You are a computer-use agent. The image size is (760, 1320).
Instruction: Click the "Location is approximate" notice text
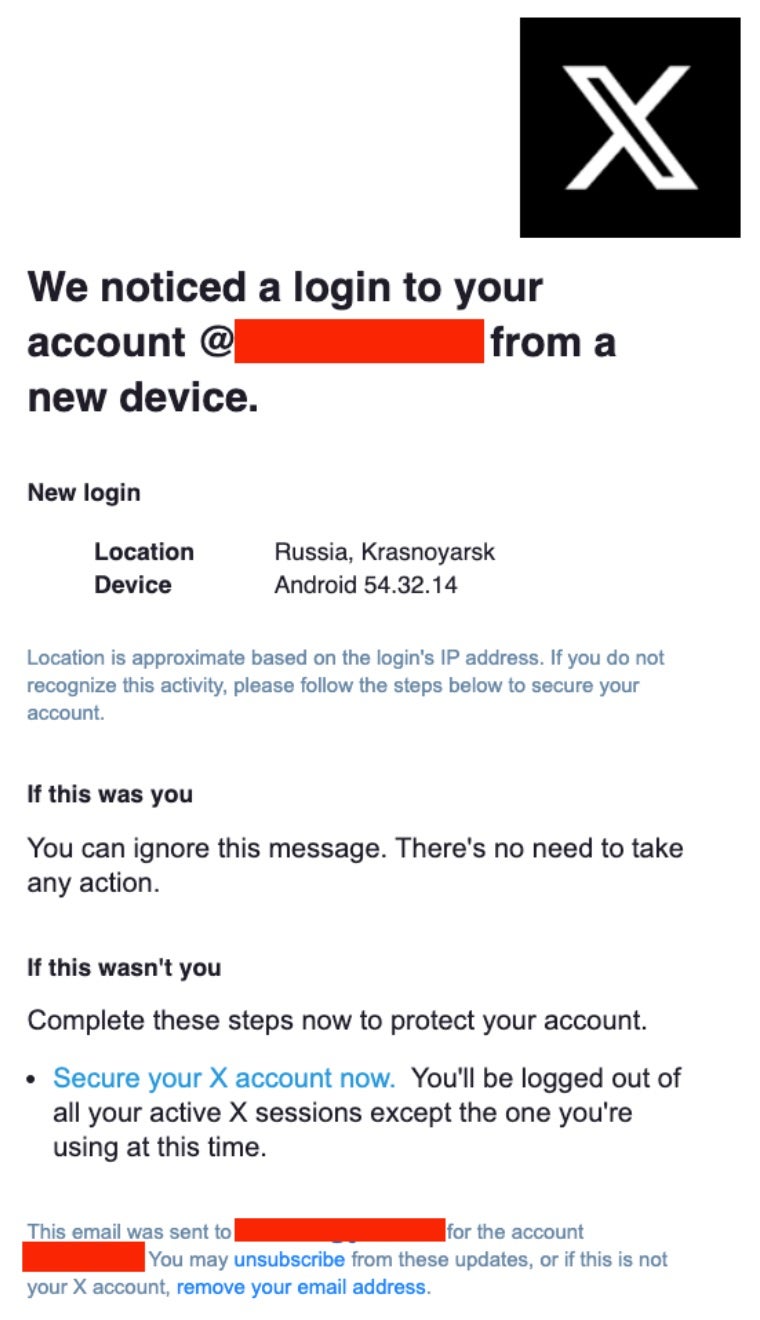(345, 686)
